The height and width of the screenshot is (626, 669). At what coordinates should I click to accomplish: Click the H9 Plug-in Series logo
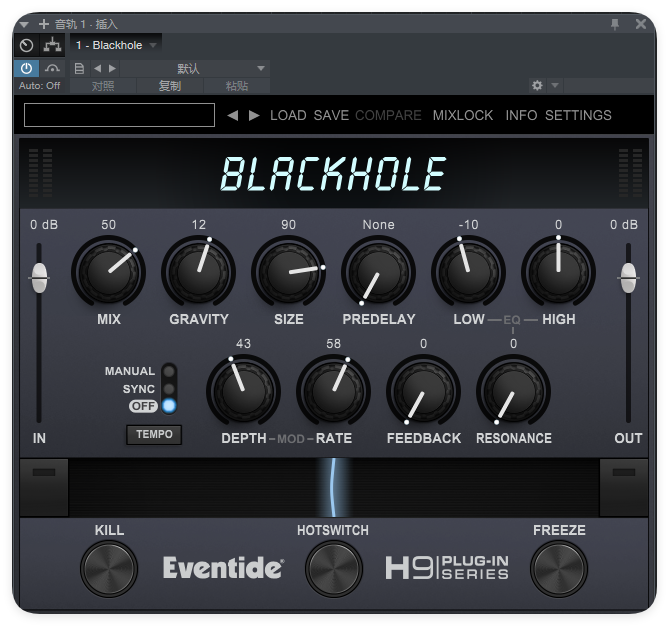point(447,568)
